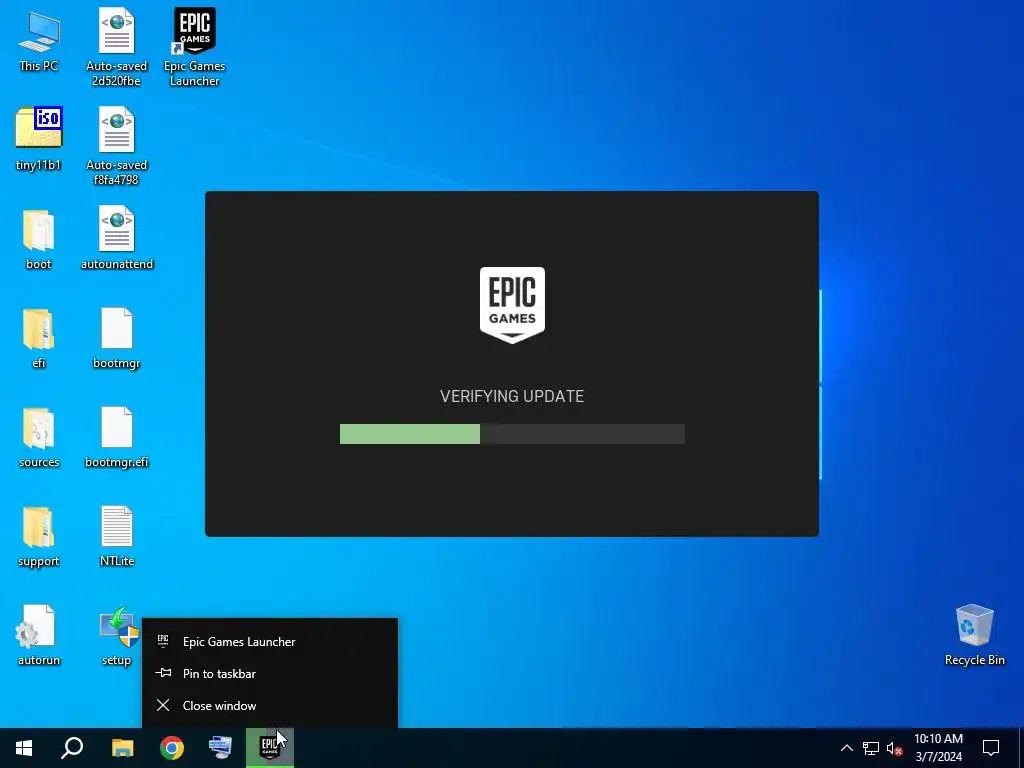
Task: Click the Epic Games logo in splash window
Action: 512,305
